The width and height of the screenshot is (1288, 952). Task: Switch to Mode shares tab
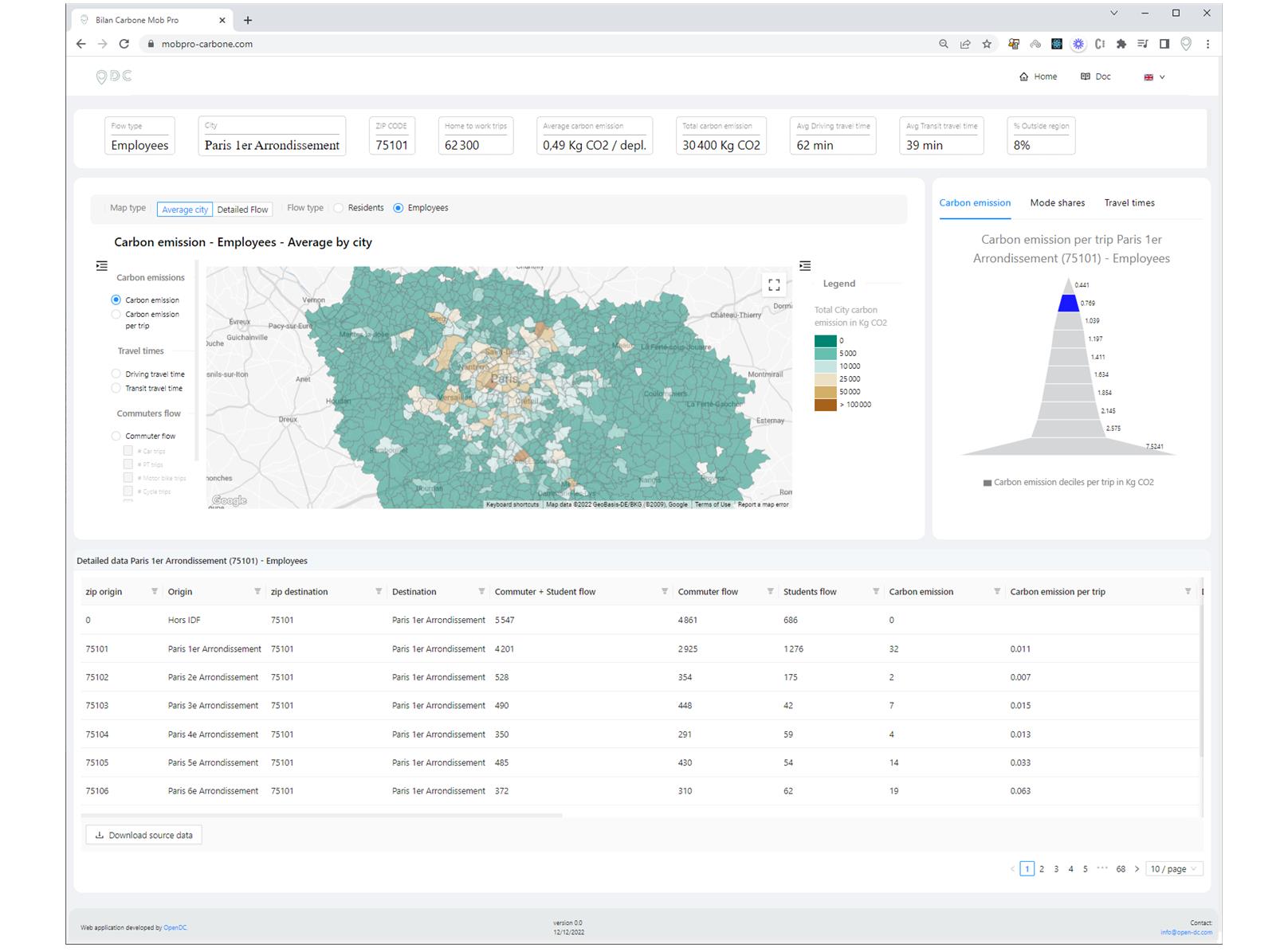click(1057, 202)
